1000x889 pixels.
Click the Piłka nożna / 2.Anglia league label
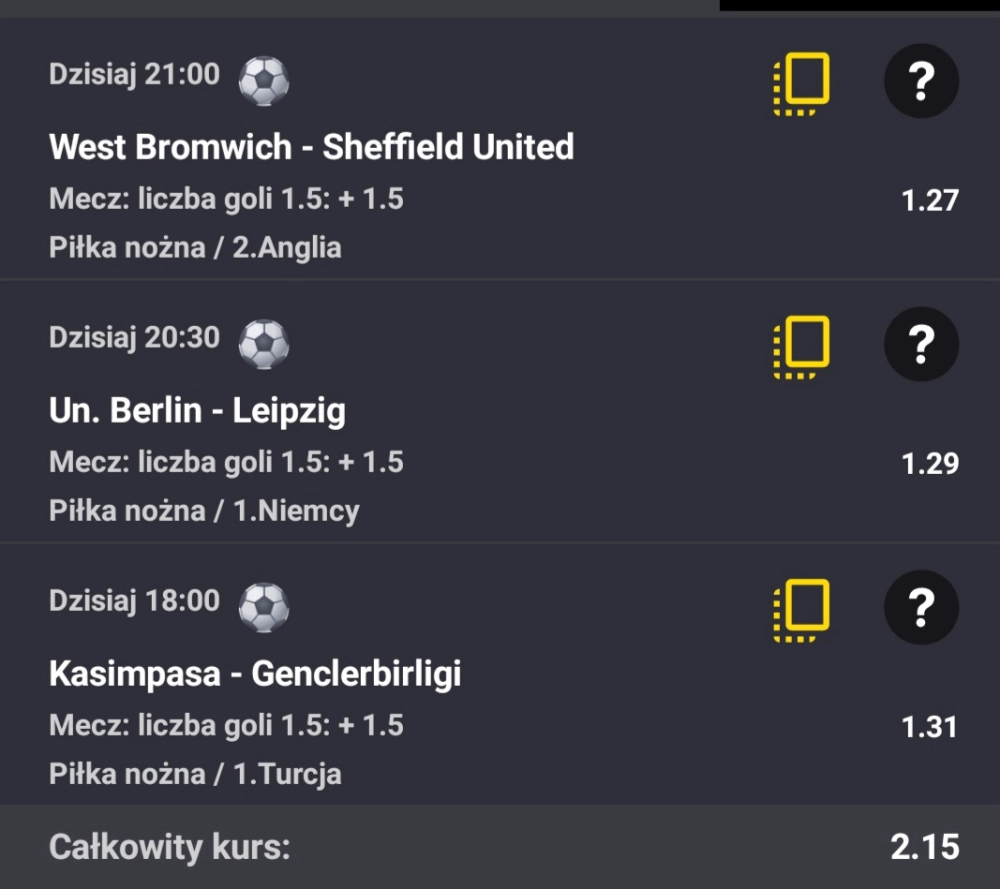tap(195, 247)
